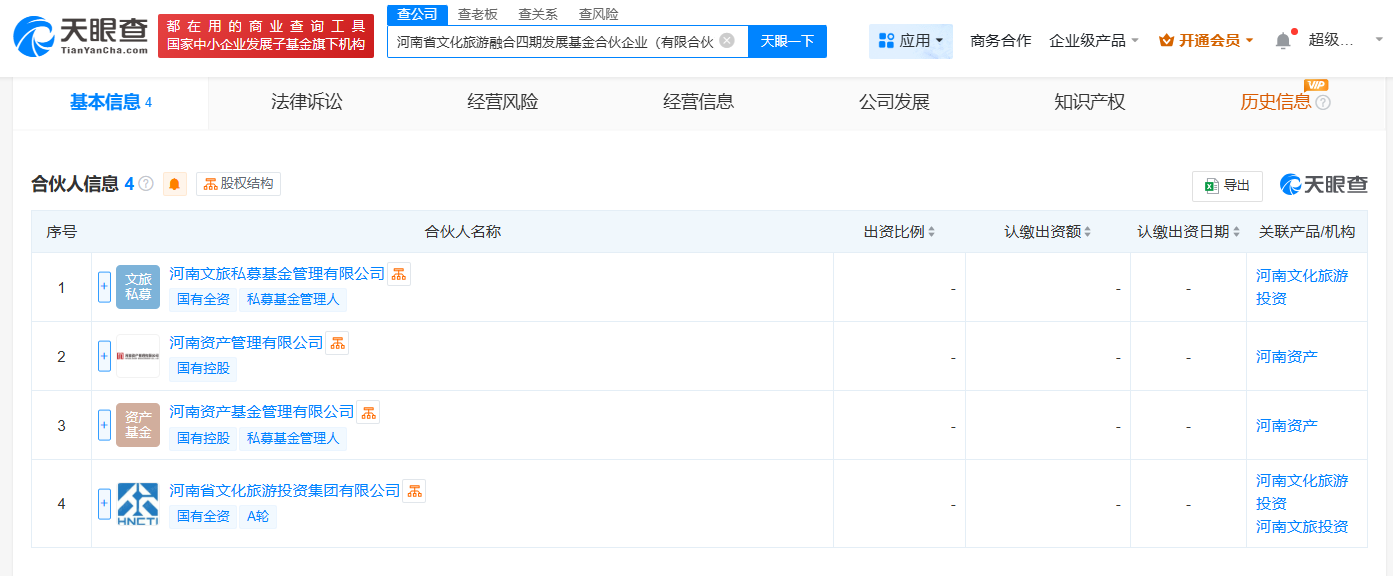Click equity structure icon beside 河南资产管理有限公司
1393x576 pixels.
click(x=337, y=343)
